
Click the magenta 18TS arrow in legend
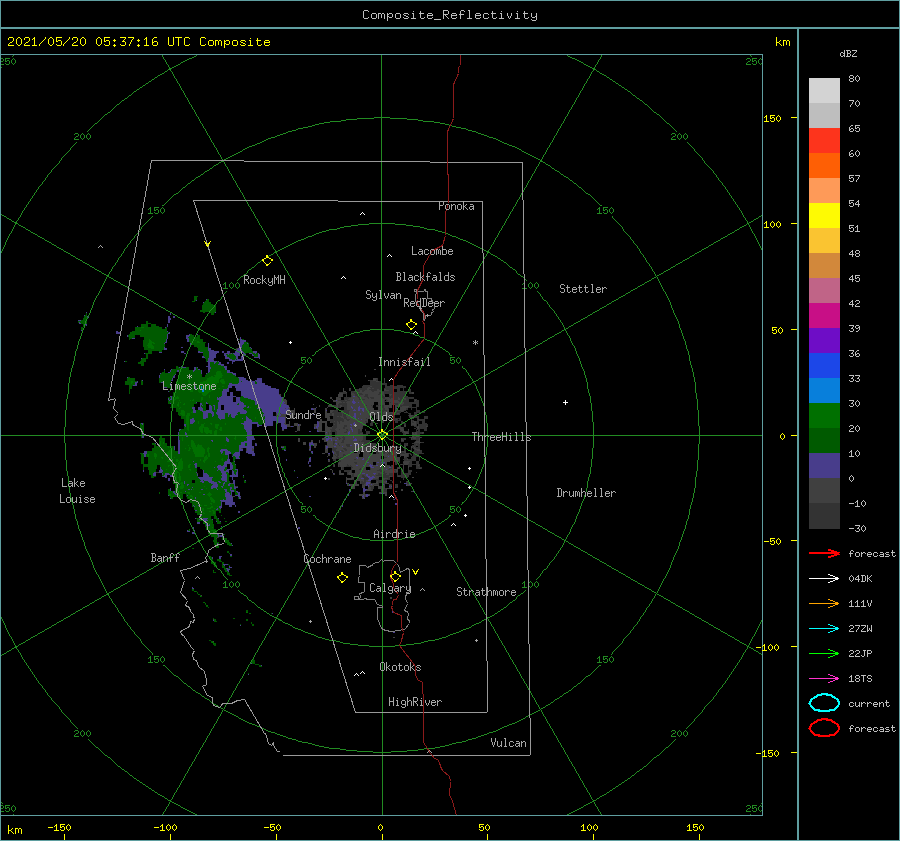point(824,679)
